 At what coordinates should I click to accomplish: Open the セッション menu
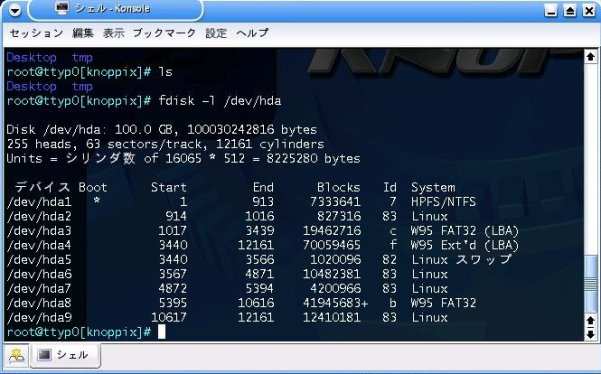(x=36, y=33)
